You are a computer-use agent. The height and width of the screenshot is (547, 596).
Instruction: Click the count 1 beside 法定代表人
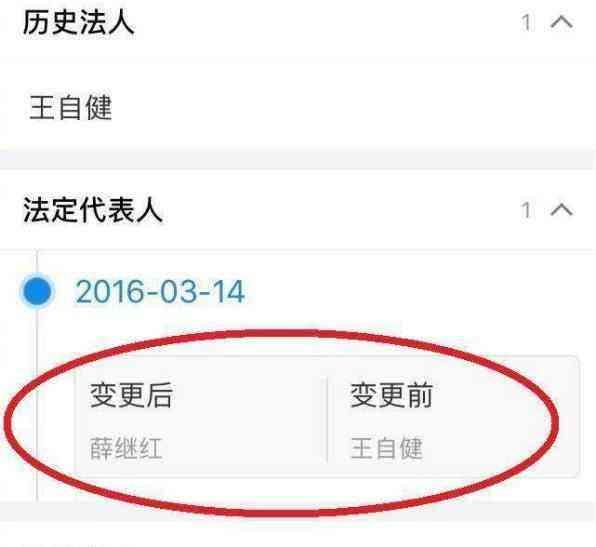[x=526, y=210]
